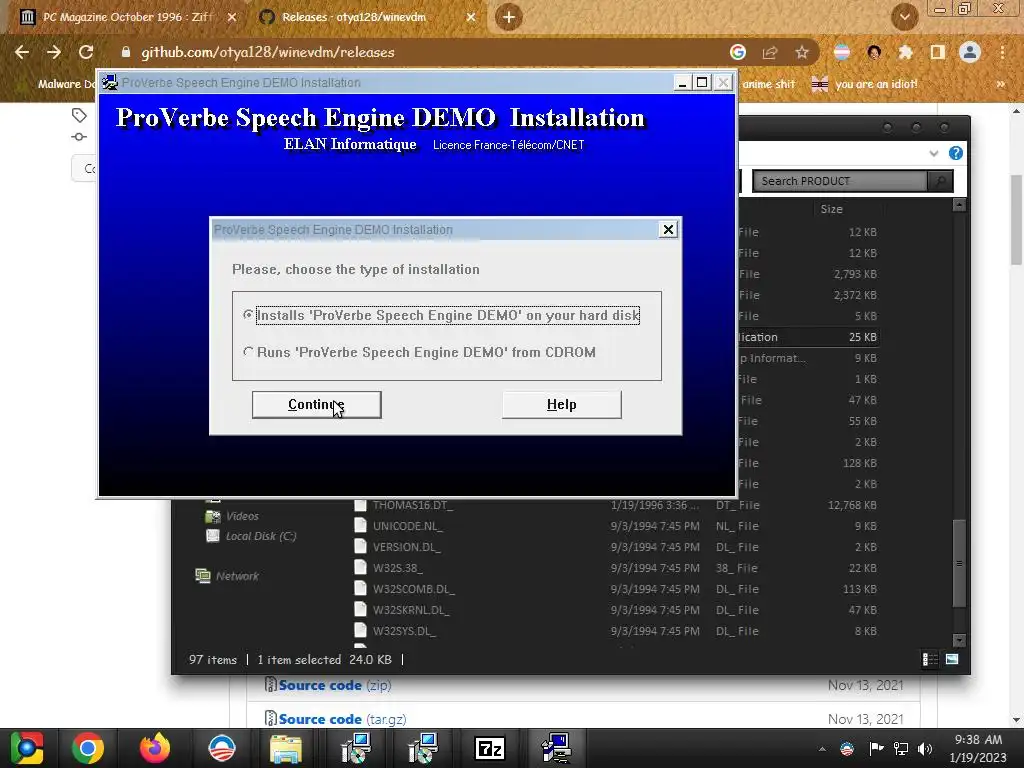Open Local Disk (C:) in Explorer sidebar

[x=251, y=536]
